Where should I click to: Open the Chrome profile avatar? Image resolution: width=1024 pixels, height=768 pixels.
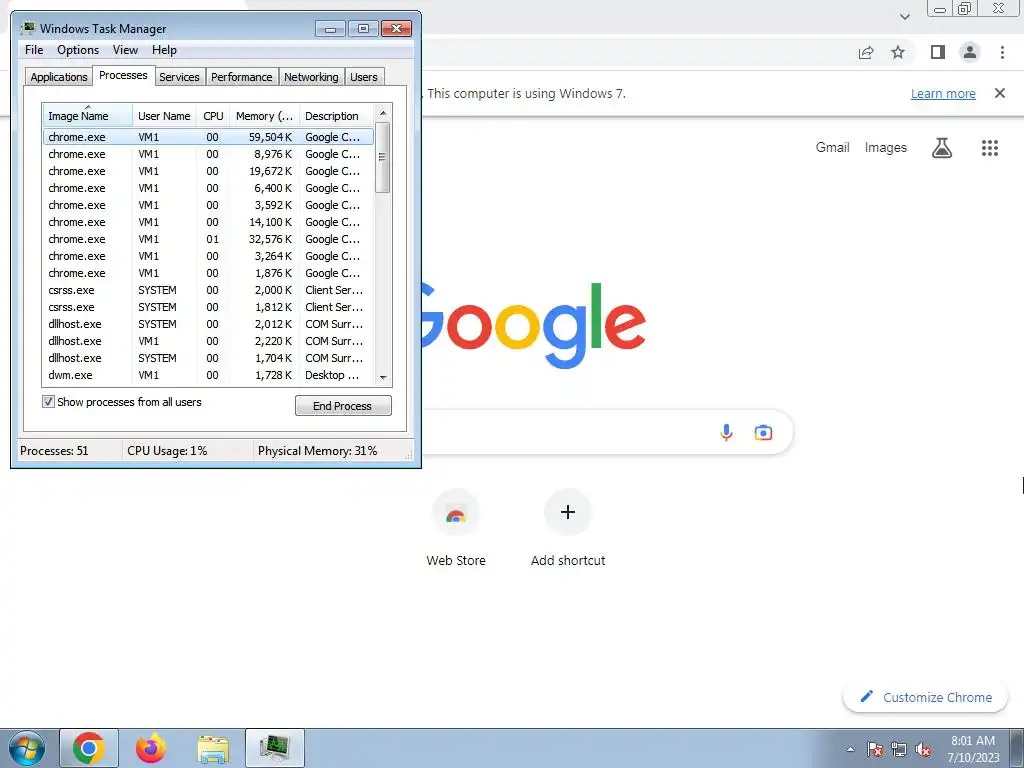coord(970,52)
